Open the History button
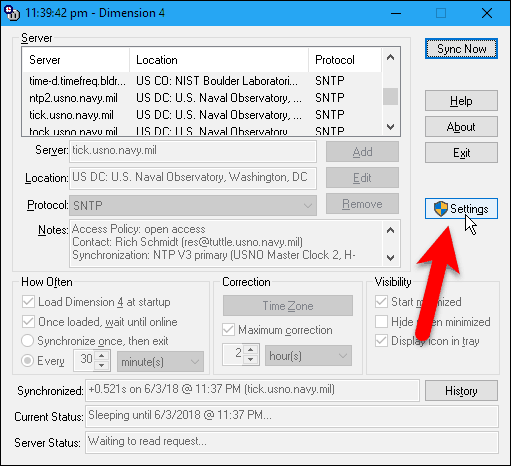 pyautogui.click(x=461, y=391)
